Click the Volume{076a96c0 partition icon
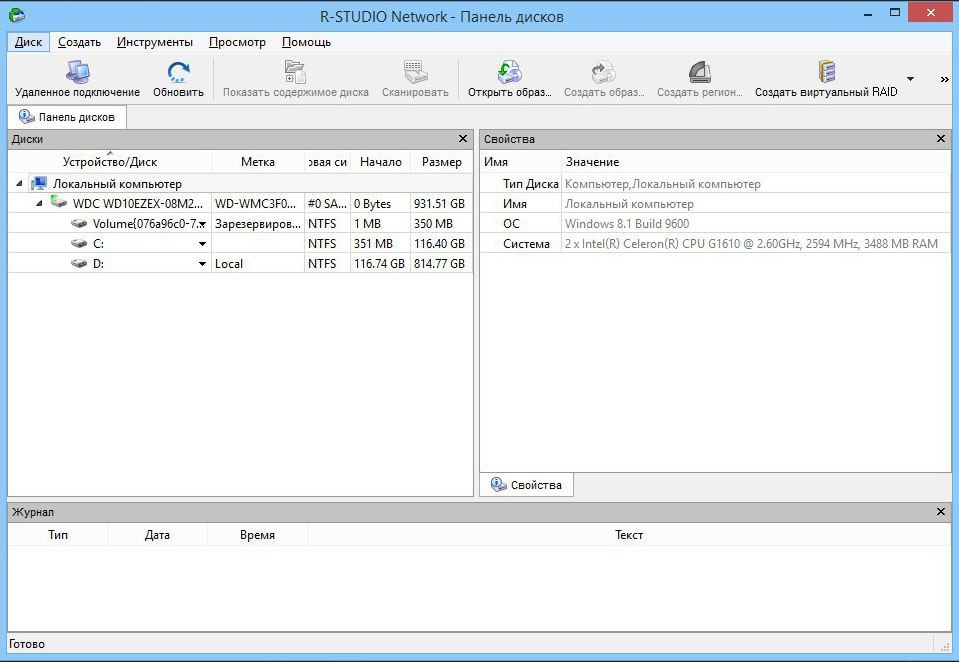The height and width of the screenshot is (662, 959). click(x=79, y=223)
